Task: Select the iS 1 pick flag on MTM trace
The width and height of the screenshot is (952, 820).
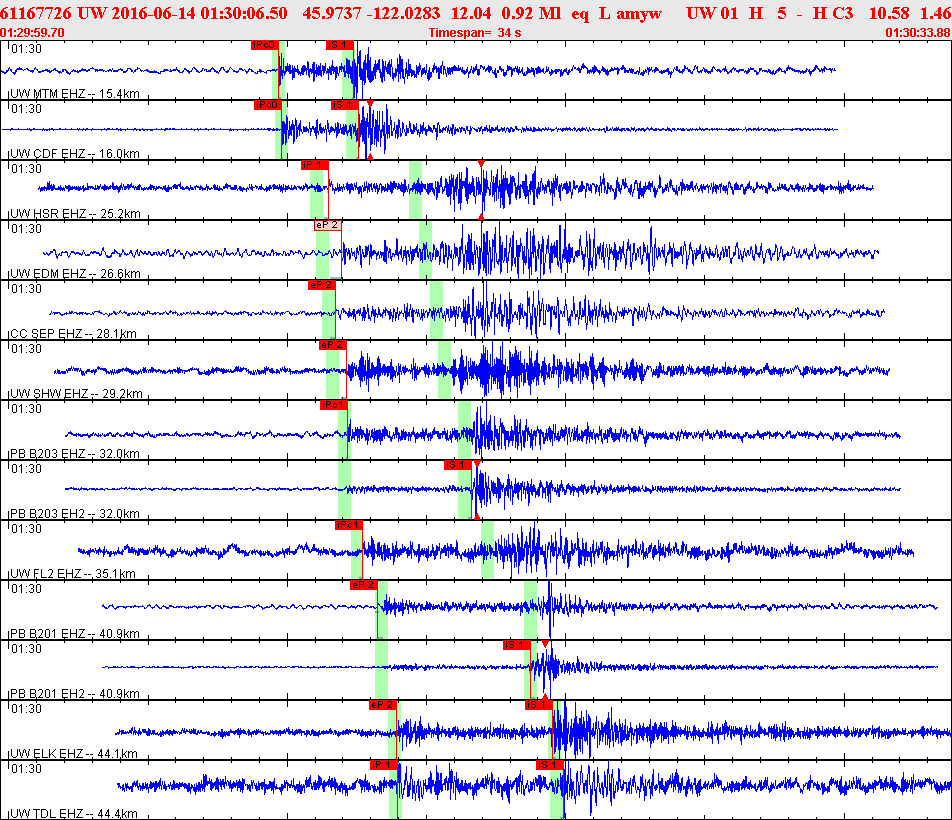Action: pos(339,45)
